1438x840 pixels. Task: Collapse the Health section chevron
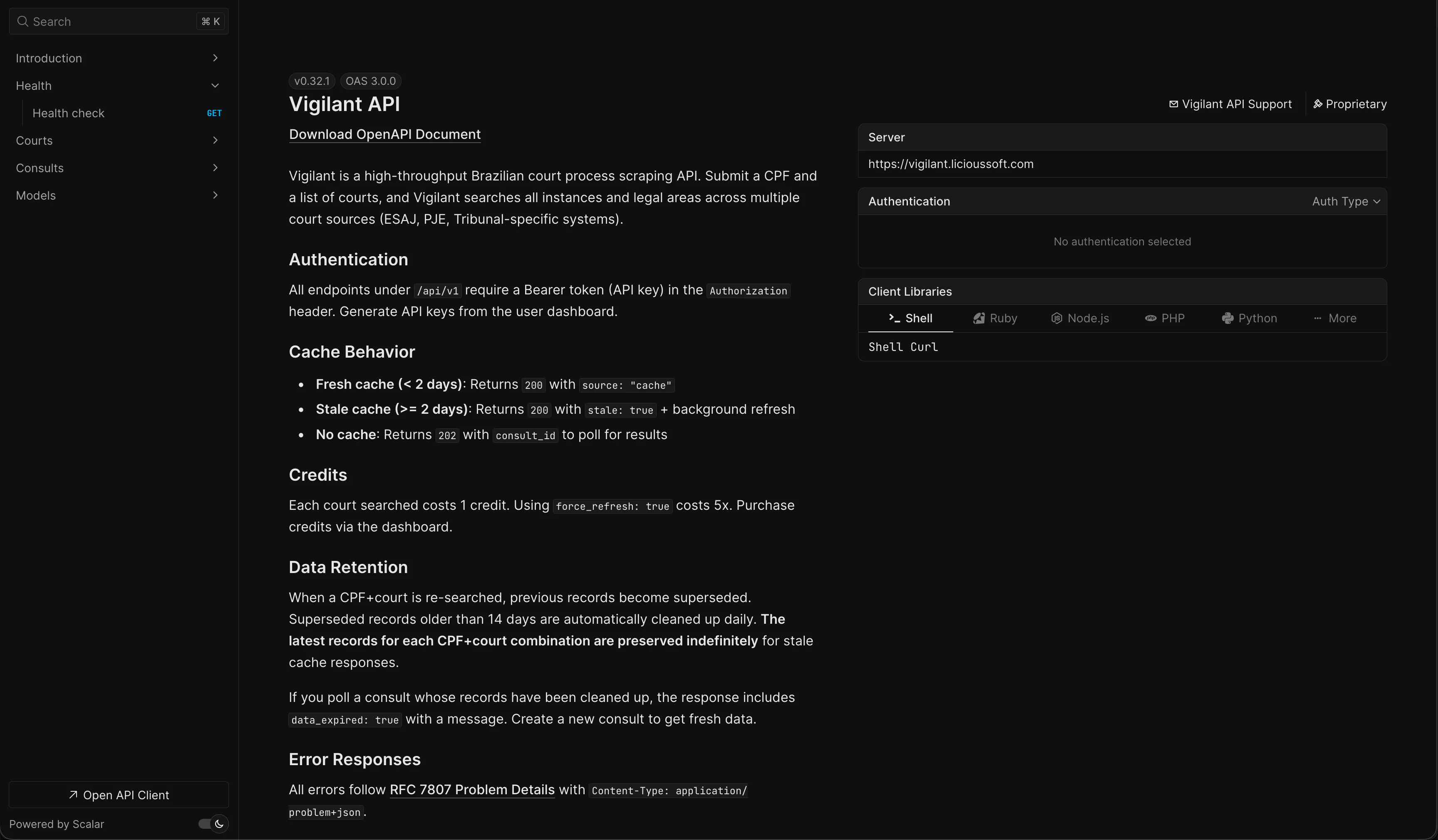(215, 86)
